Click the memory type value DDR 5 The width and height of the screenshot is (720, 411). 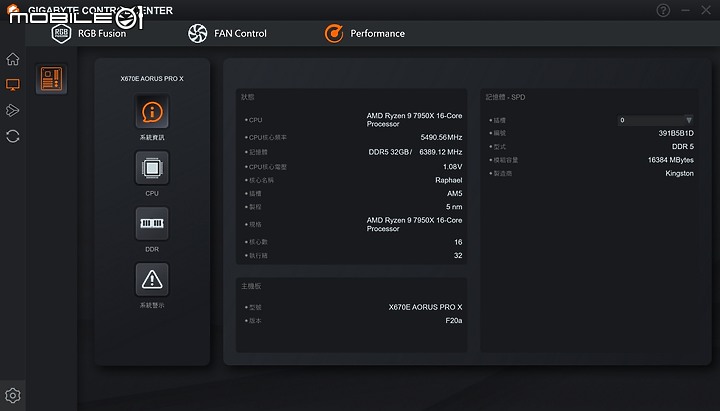click(683, 146)
